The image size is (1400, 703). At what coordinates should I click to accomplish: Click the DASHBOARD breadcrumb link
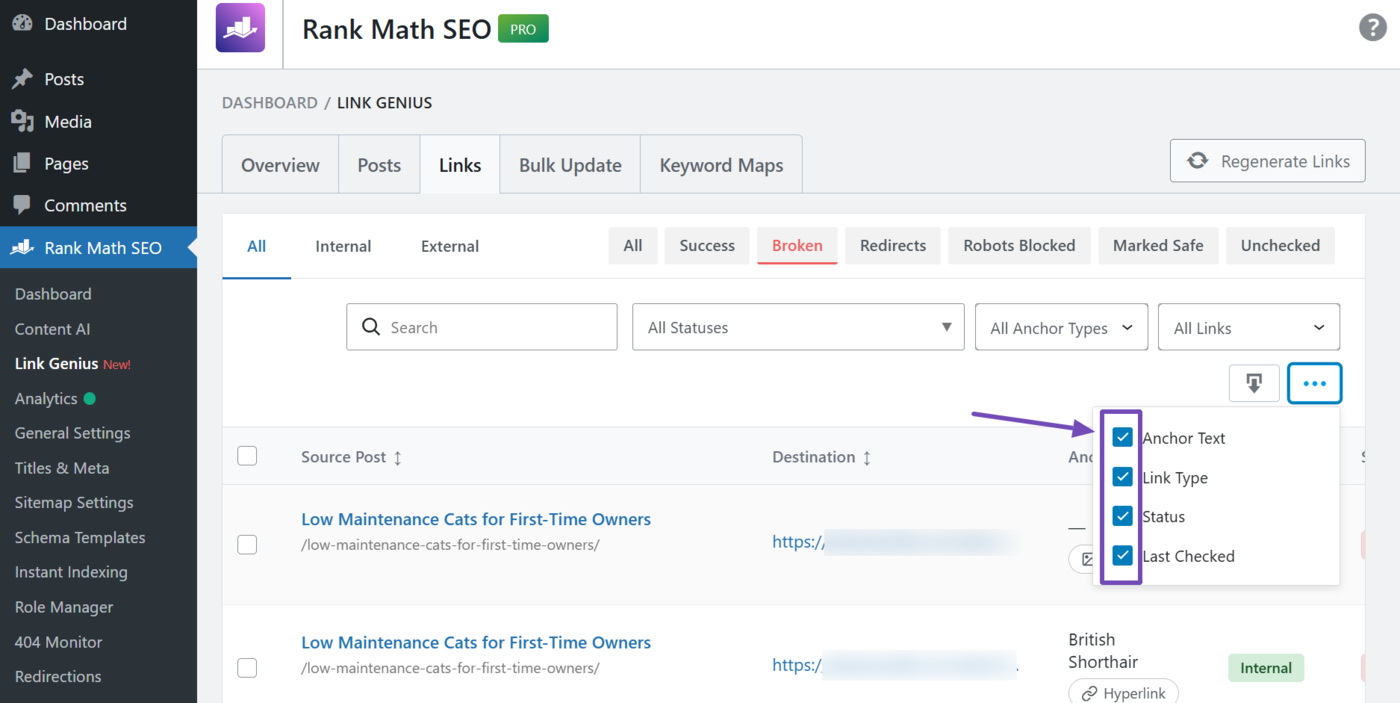pos(270,102)
